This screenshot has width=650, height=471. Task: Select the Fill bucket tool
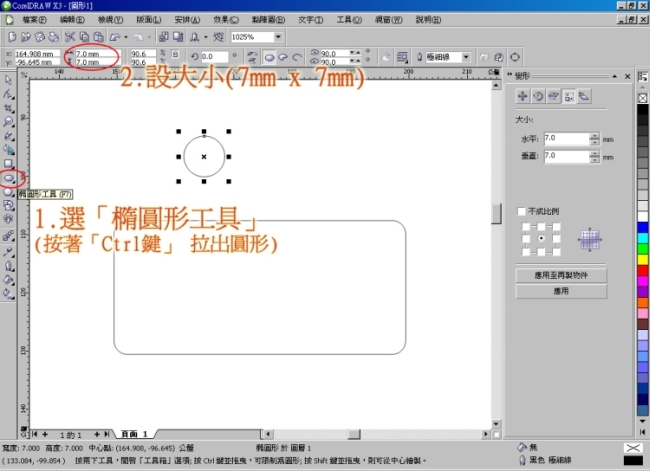(x=8, y=279)
